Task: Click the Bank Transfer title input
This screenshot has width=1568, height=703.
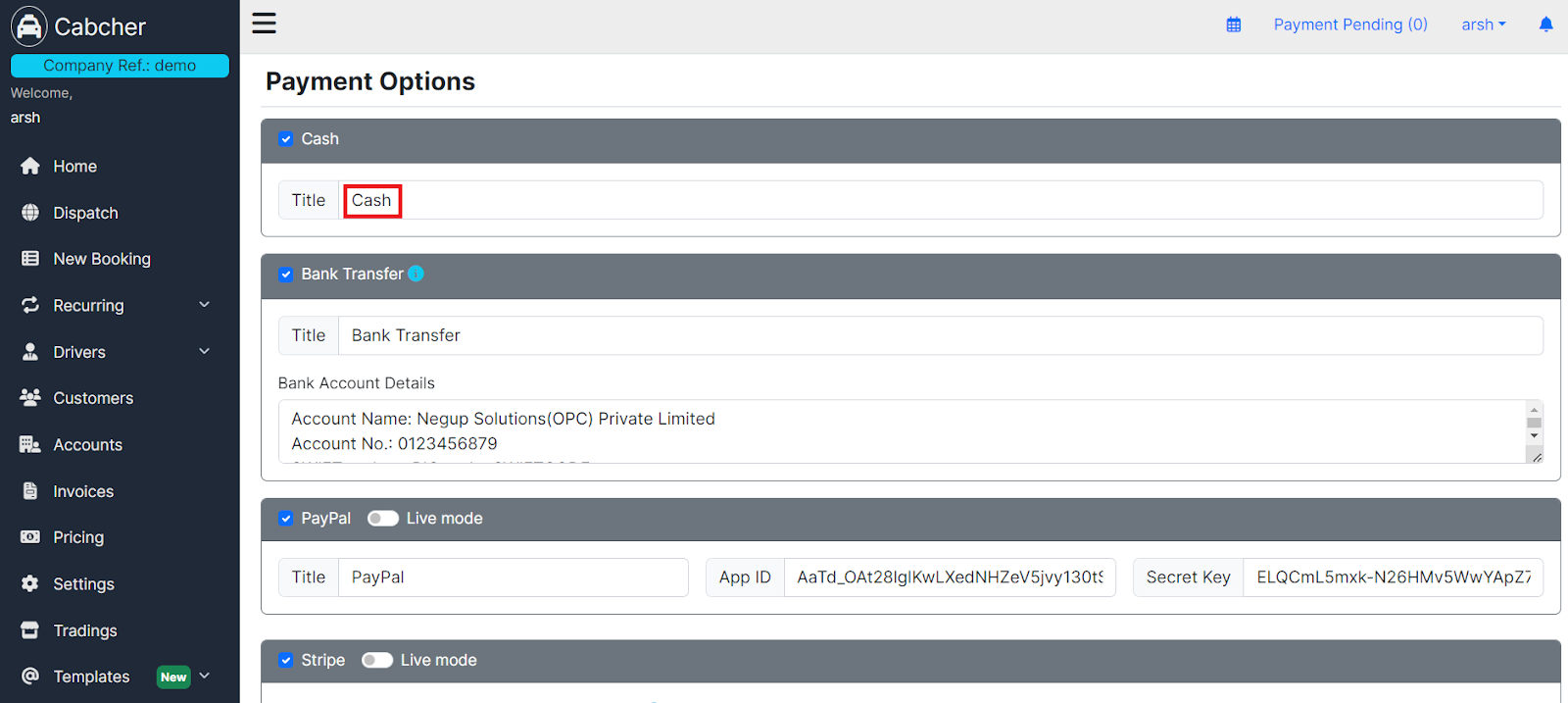Action: pyautogui.click(x=941, y=335)
